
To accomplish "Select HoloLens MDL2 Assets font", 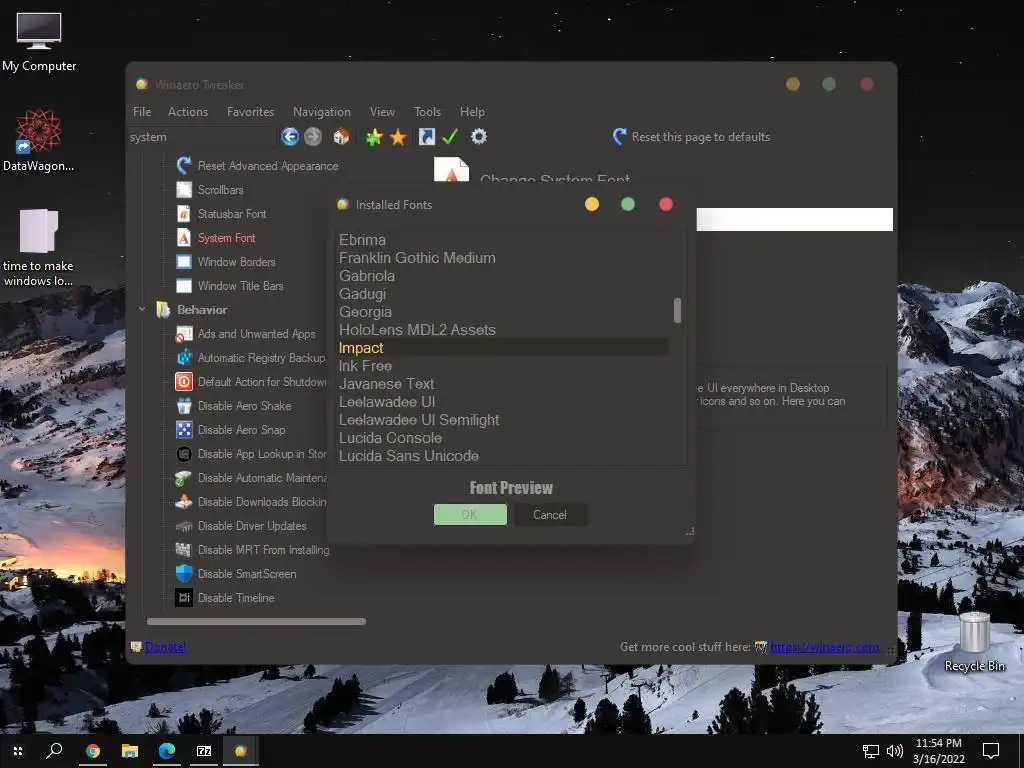I will tap(503, 330).
